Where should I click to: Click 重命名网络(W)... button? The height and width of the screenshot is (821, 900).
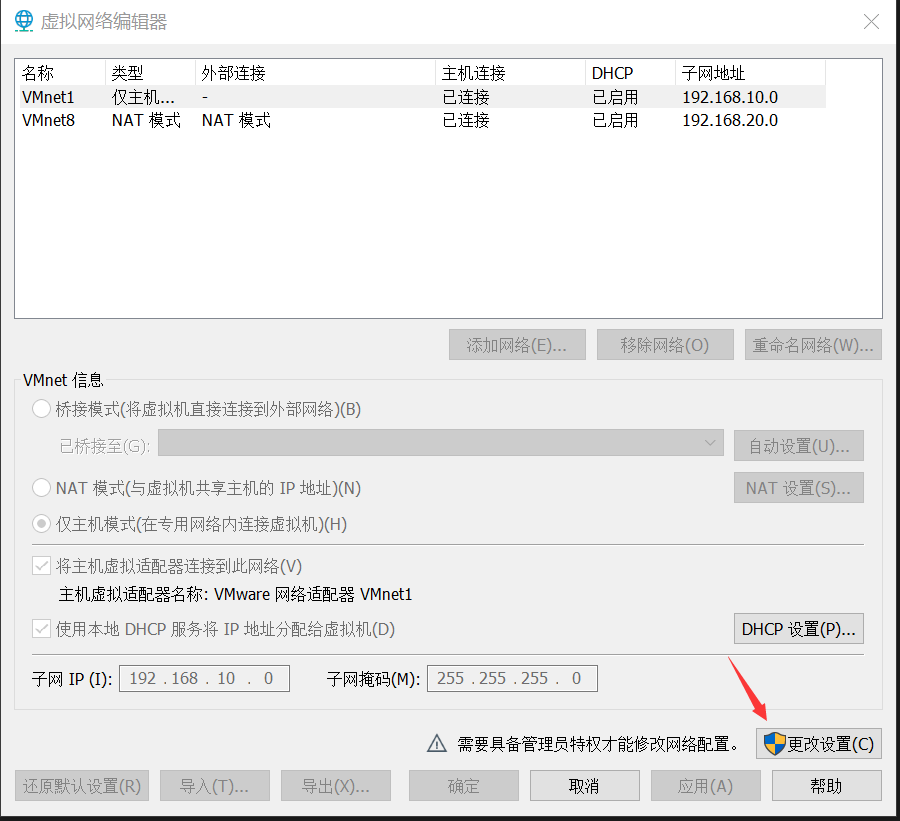pos(813,344)
